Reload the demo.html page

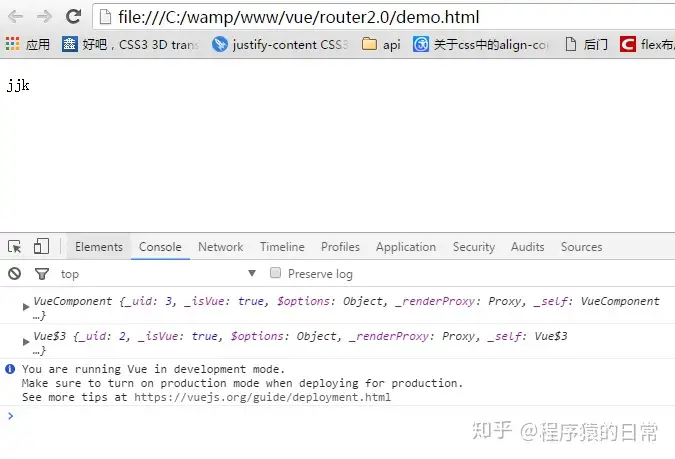pos(74,16)
